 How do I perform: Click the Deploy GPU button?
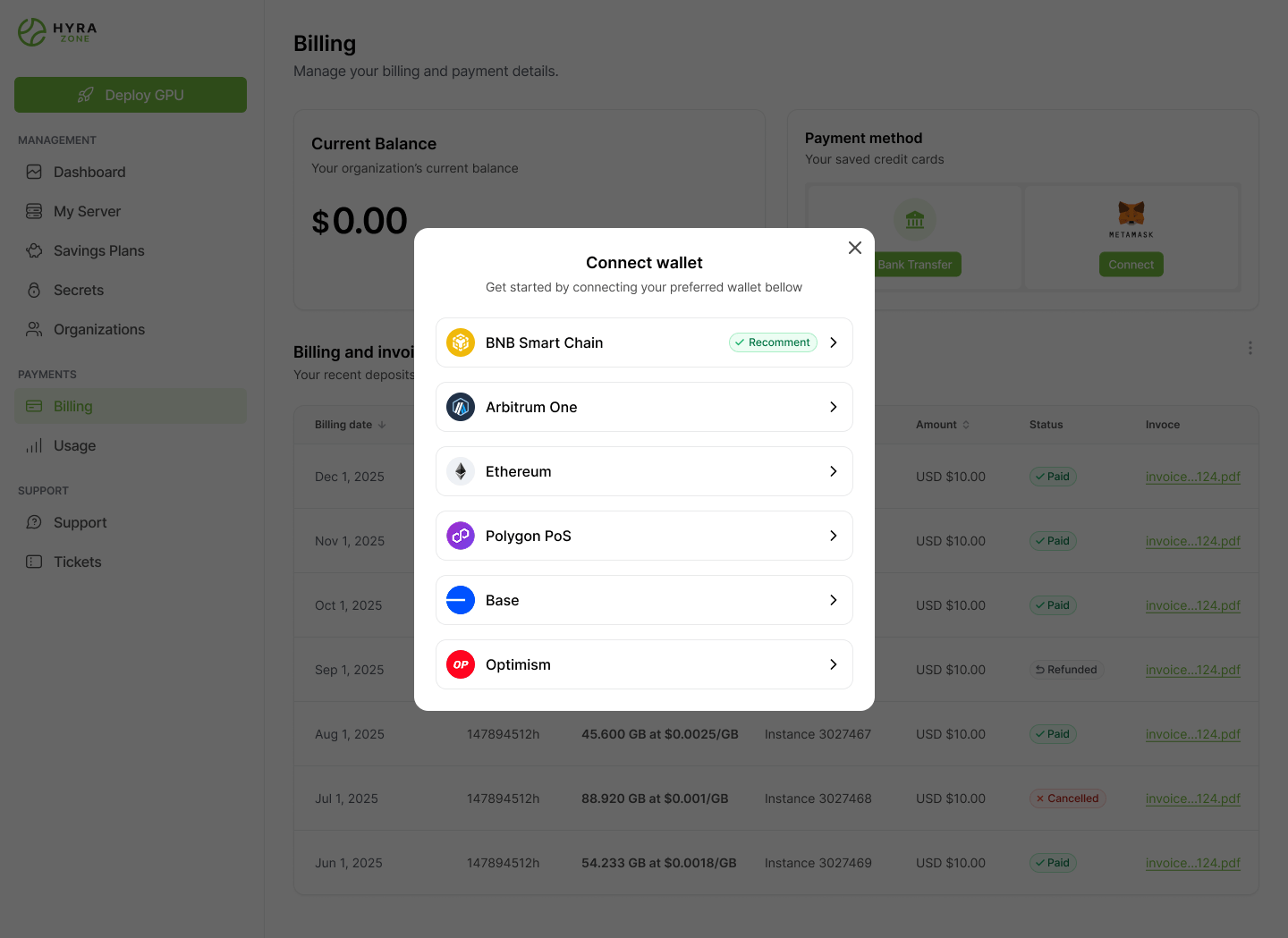coord(130,95)
